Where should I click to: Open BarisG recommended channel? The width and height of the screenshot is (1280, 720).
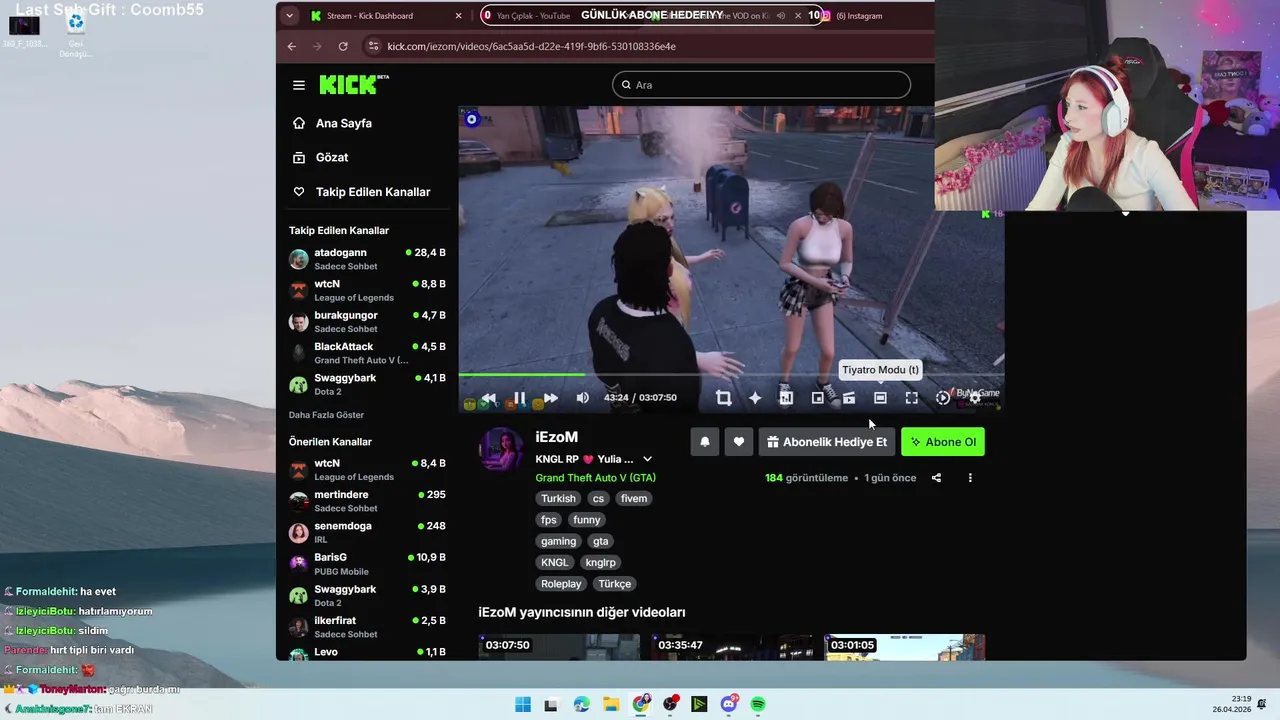click(367, 564)
